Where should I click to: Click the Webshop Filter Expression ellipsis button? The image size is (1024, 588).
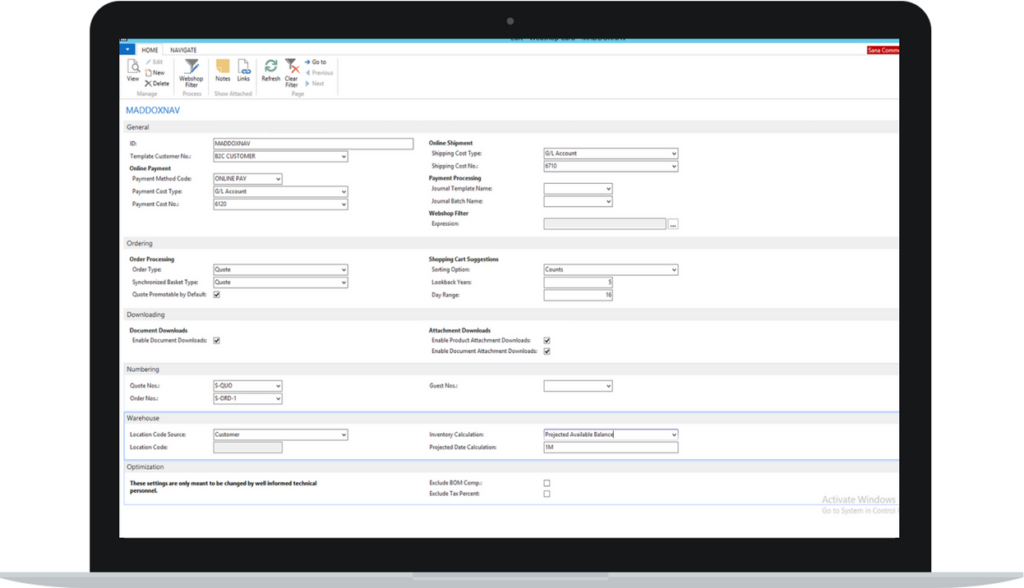pos(673,225)
